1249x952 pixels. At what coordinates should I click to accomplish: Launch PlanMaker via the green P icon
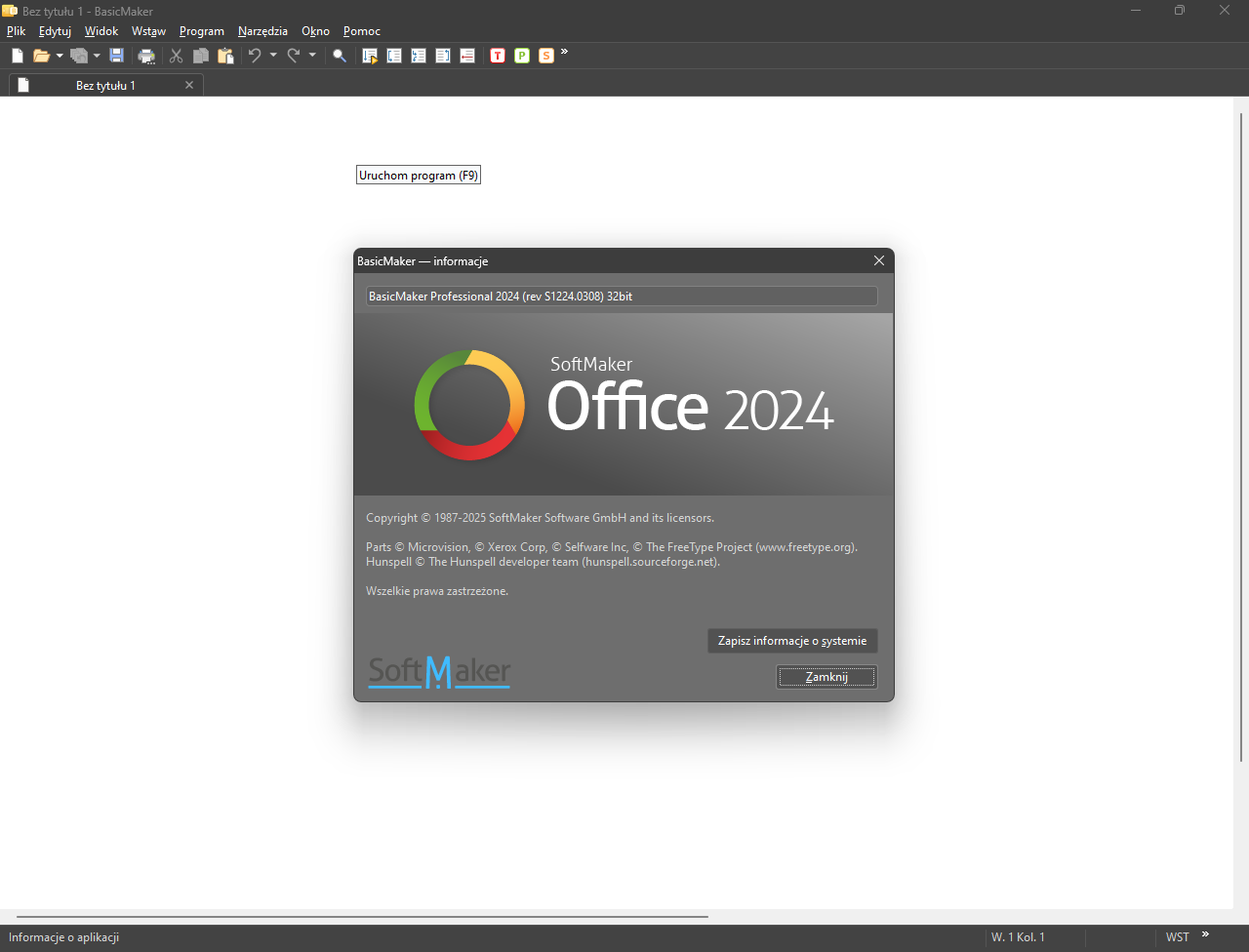[x=522, y=56]
